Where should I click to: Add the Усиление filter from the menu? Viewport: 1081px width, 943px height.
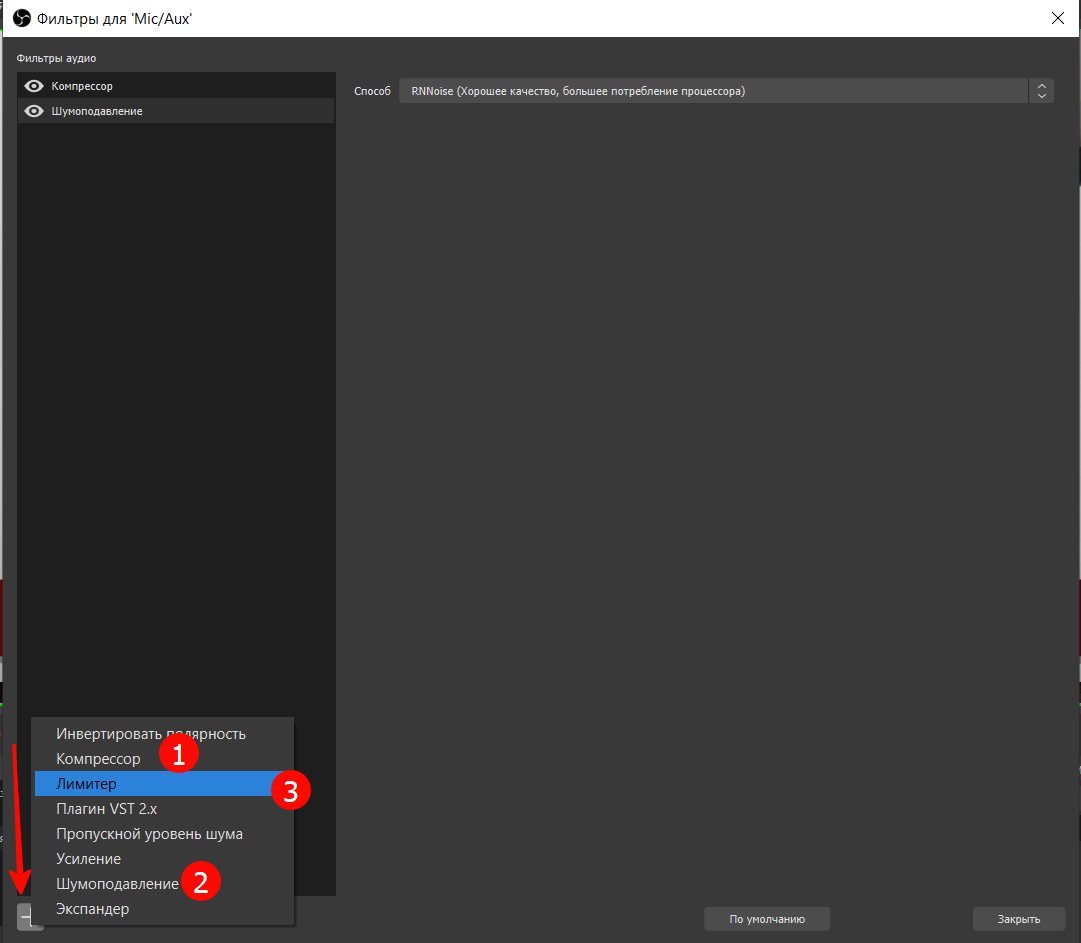pos(88,859)
